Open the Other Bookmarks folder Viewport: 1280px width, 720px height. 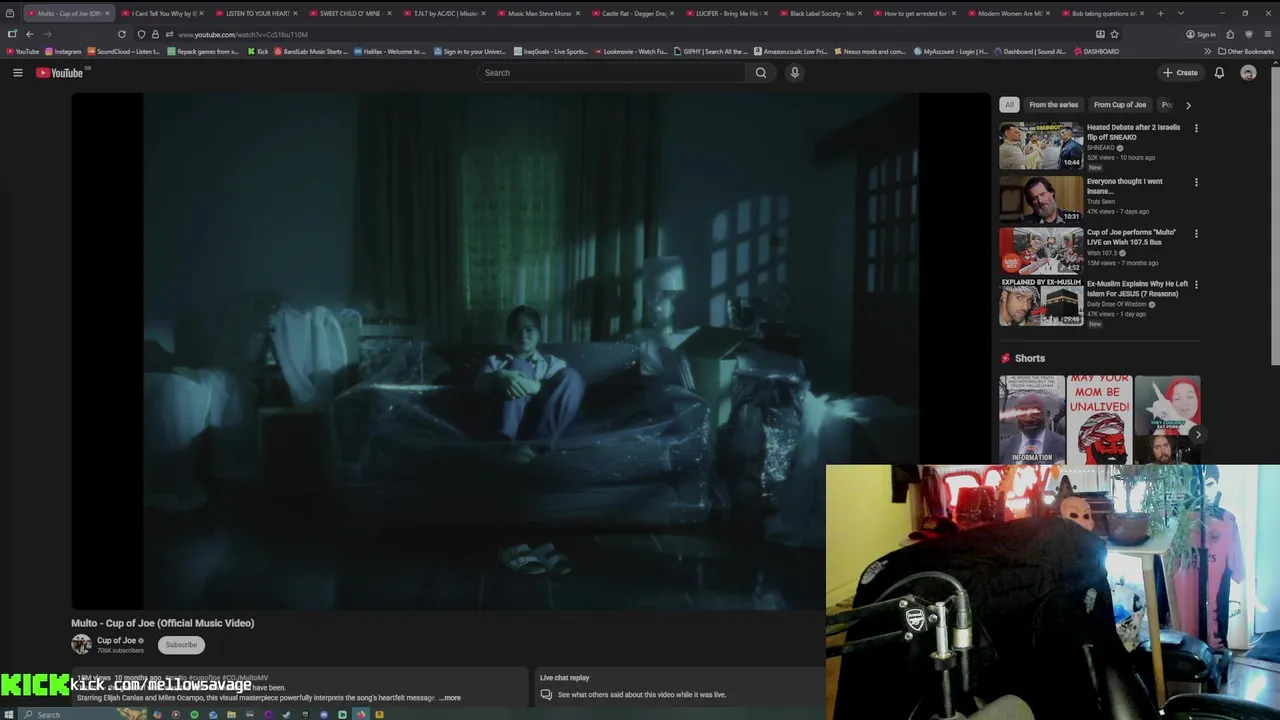(x=1245, y=51)
